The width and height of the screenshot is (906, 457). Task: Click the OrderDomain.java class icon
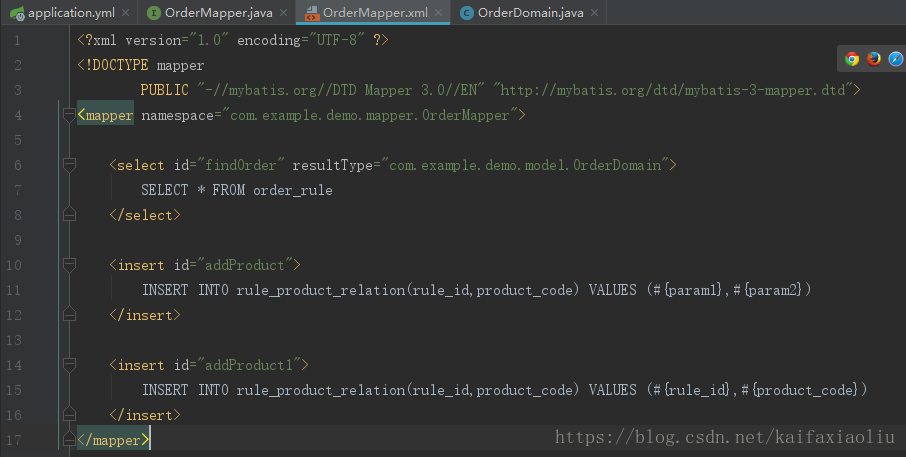click(x=466, y=13)
